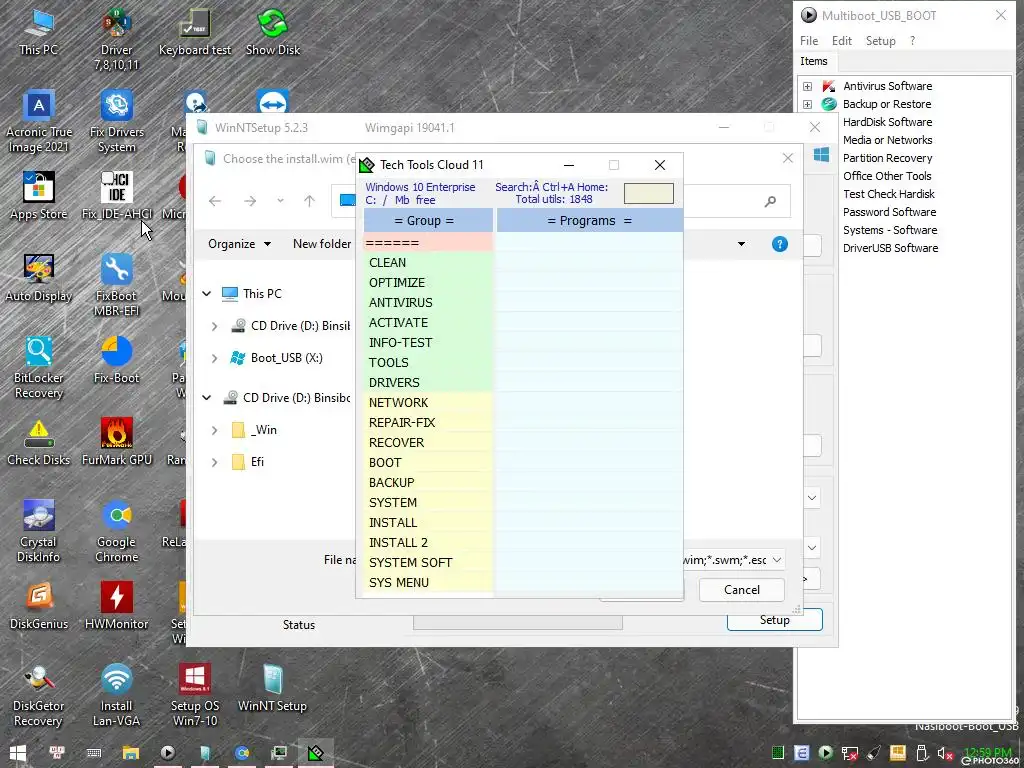The width and height of the screenshot is (1024, 768).
Task: Launch Acronic True Image 2021
Action: [39, 121]
